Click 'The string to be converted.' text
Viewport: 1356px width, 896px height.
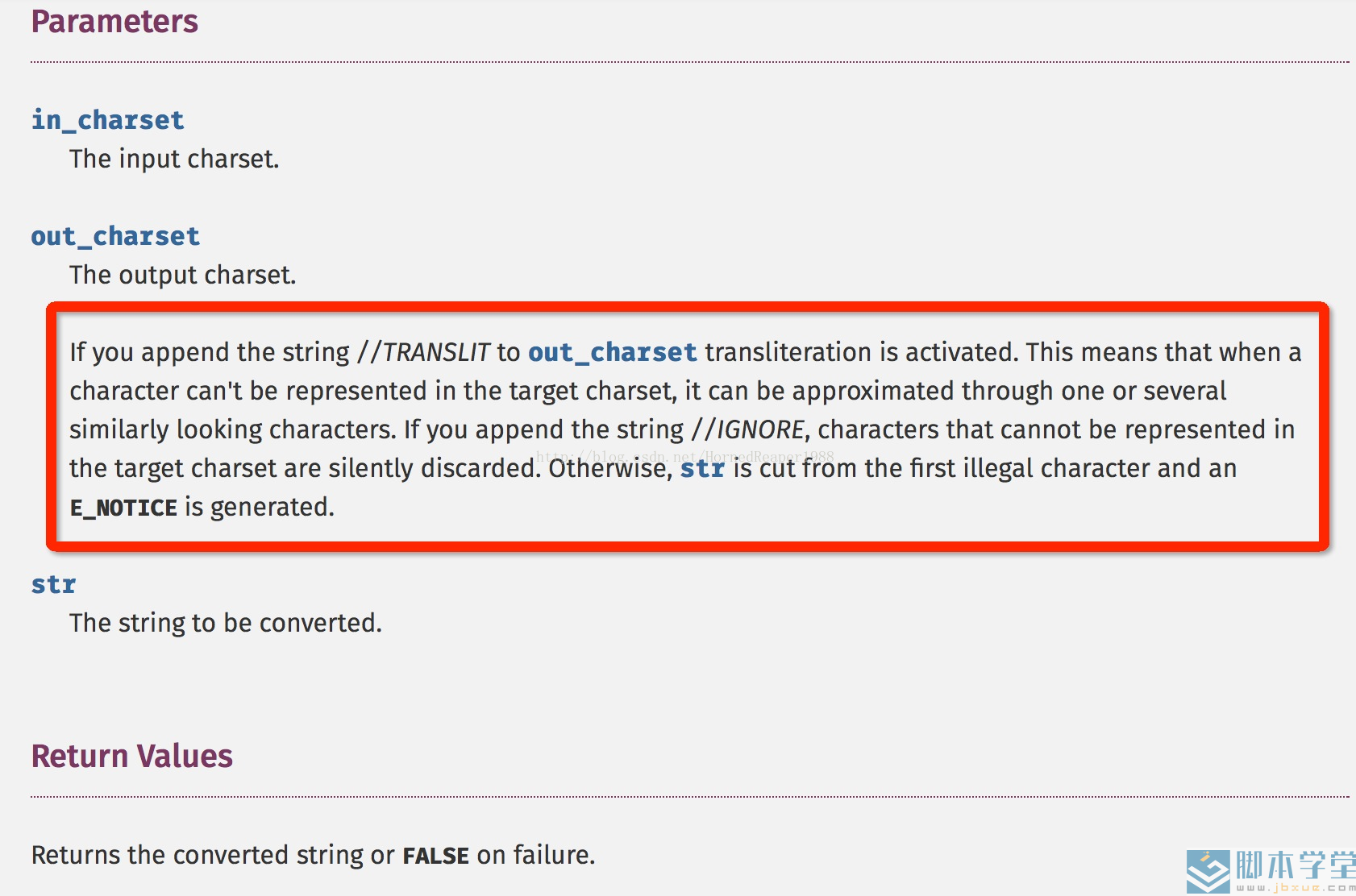tap(226, 623)
